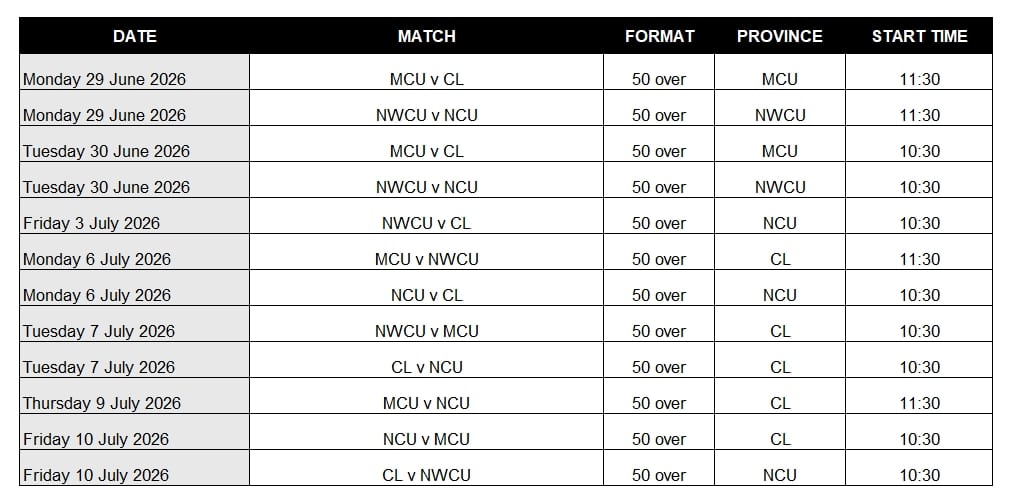Select the CL v NCU match cell
Viewport: 1009px width, 502px height.
426,367
